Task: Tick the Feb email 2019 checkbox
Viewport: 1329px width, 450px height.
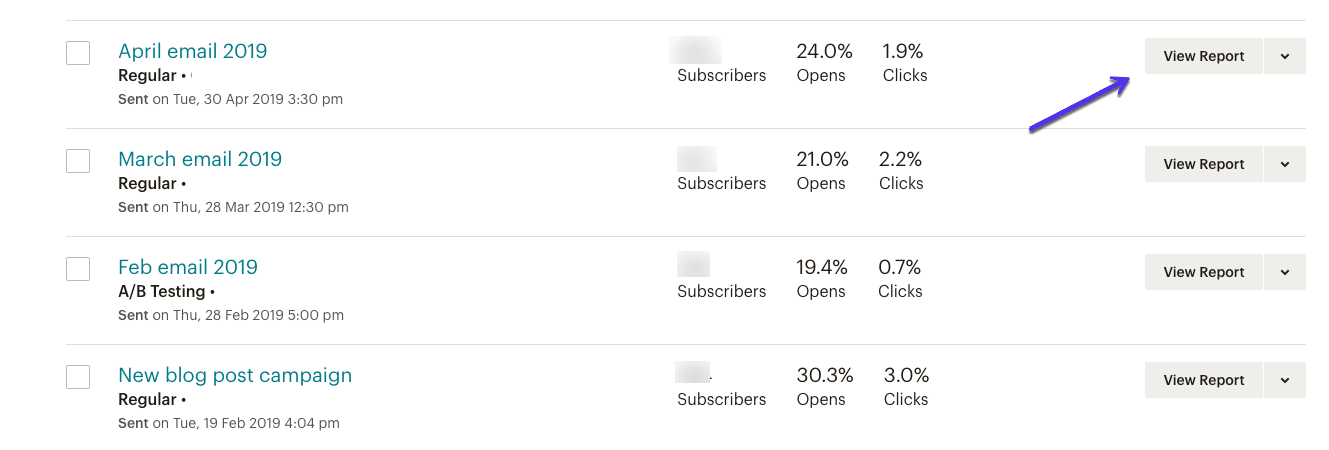Action: coord(78,269)
